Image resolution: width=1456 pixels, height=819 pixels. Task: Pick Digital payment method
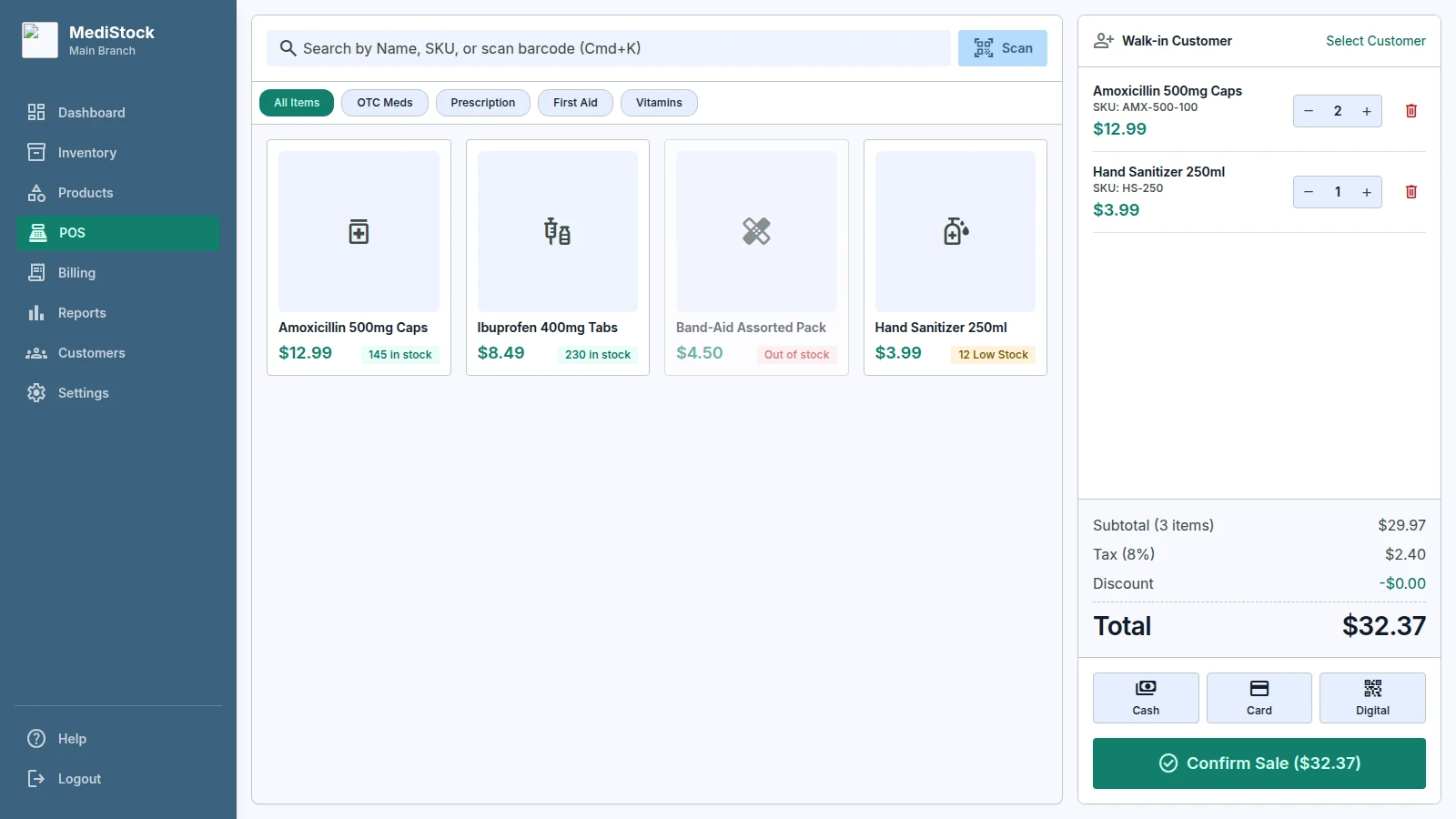1372,698
